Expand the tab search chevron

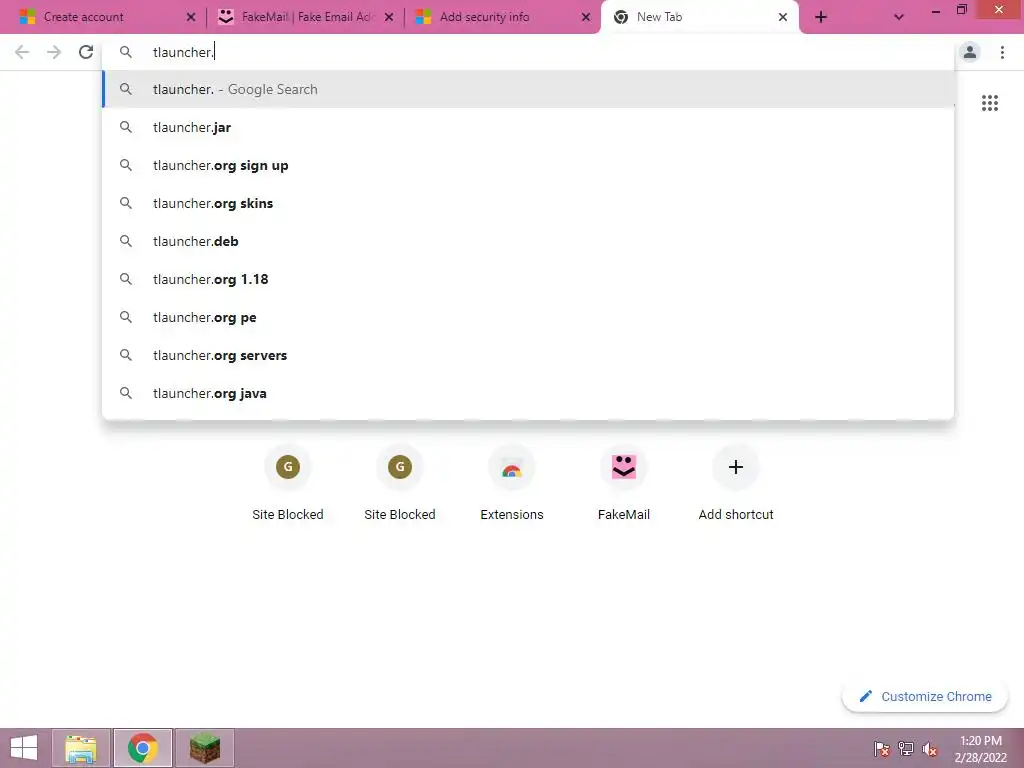[x=899, y=17]
